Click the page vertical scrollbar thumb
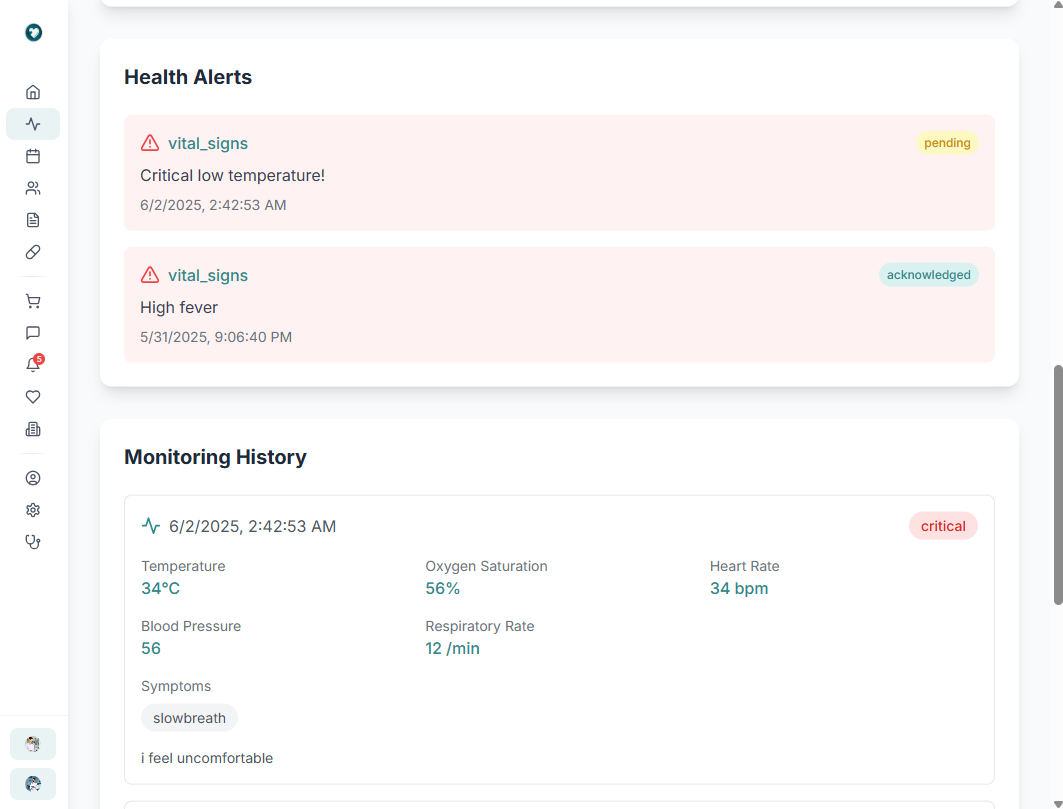This screenshot has width=1063, height=809. [1058, 485]
